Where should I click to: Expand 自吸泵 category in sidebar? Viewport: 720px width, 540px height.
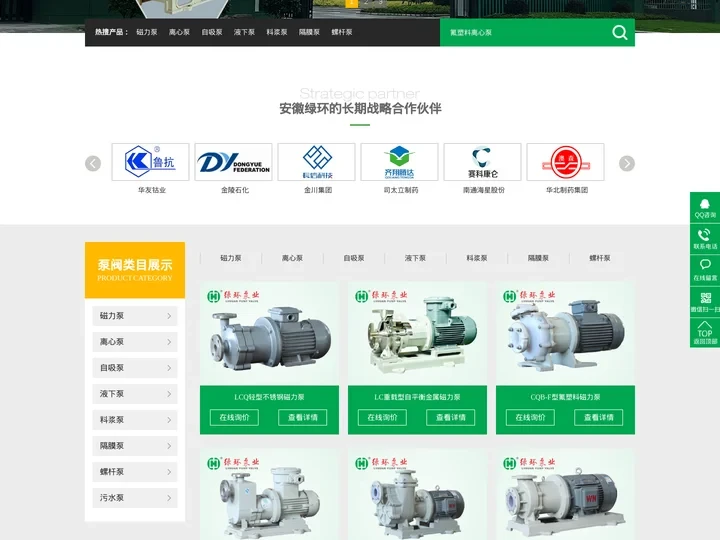(135, 368)
